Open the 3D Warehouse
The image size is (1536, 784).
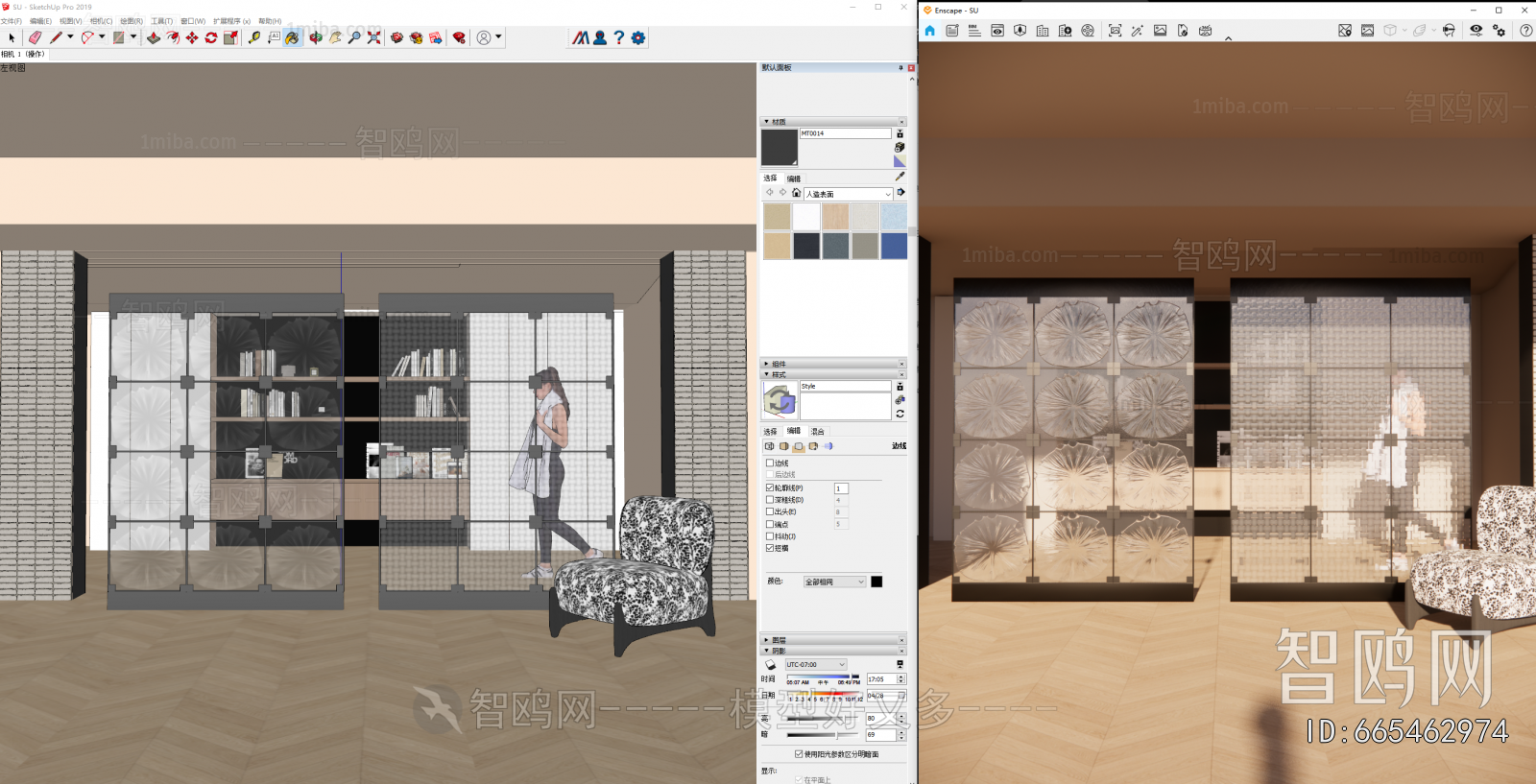[396, 37]
